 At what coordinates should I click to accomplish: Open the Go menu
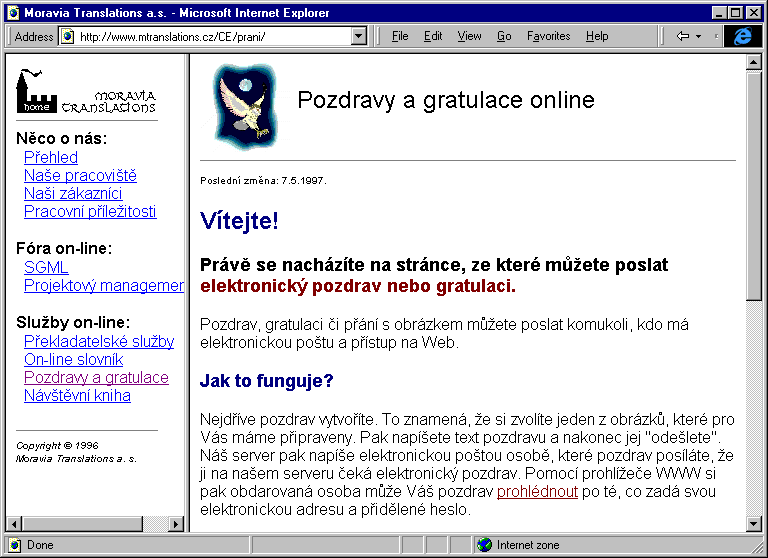[x=504, y=36]
